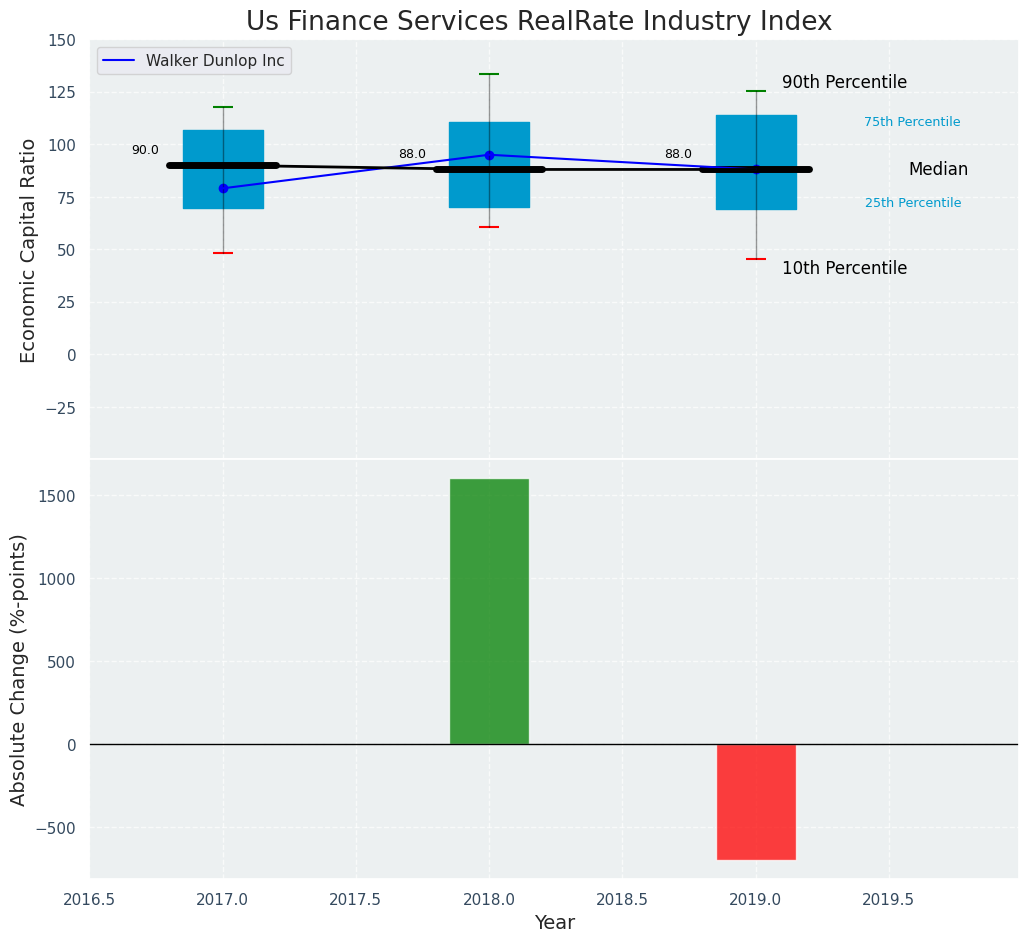Screen dimensions: 1029x942
Task: Click the 75th Percentile annotation label
Action: (912, 122)
